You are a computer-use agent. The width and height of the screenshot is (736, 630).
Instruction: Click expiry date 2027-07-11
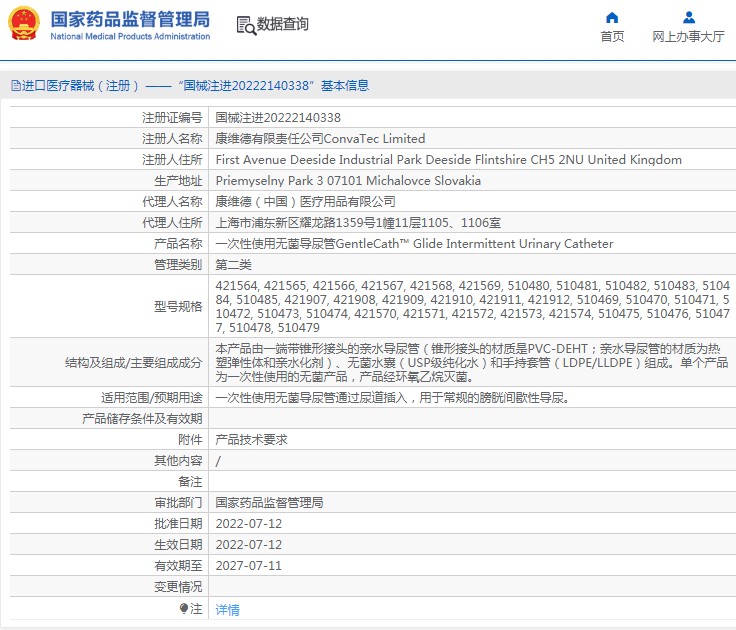tap(249, 566)
